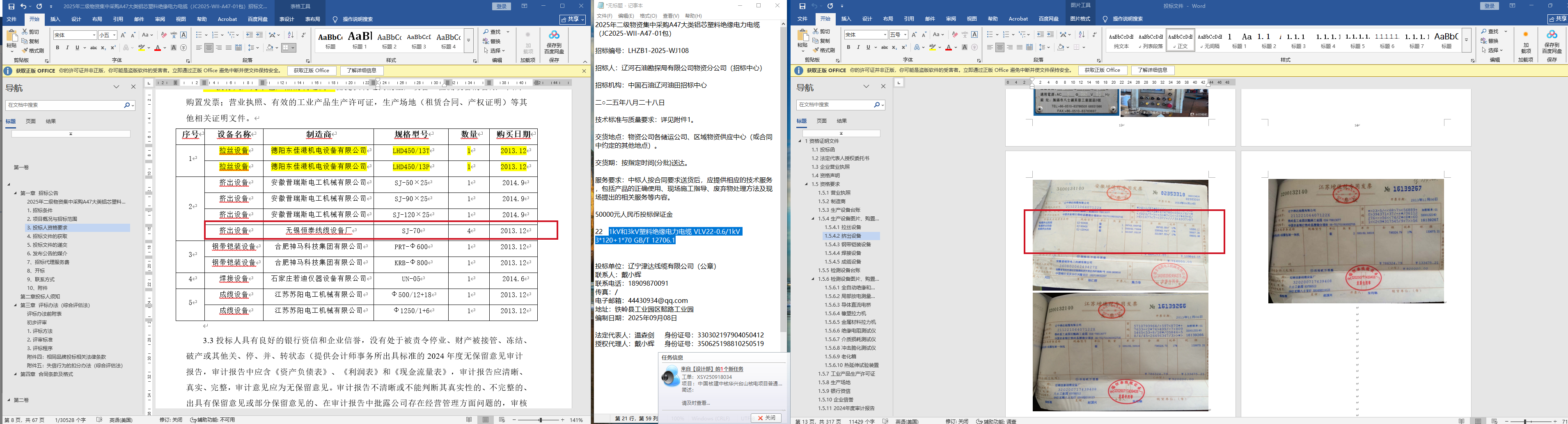Collapse 1.5.4 生产设备图片 in right navigation tree
Image resolution: width=1568 pixels, height=424 pixels.
[813, 218]
